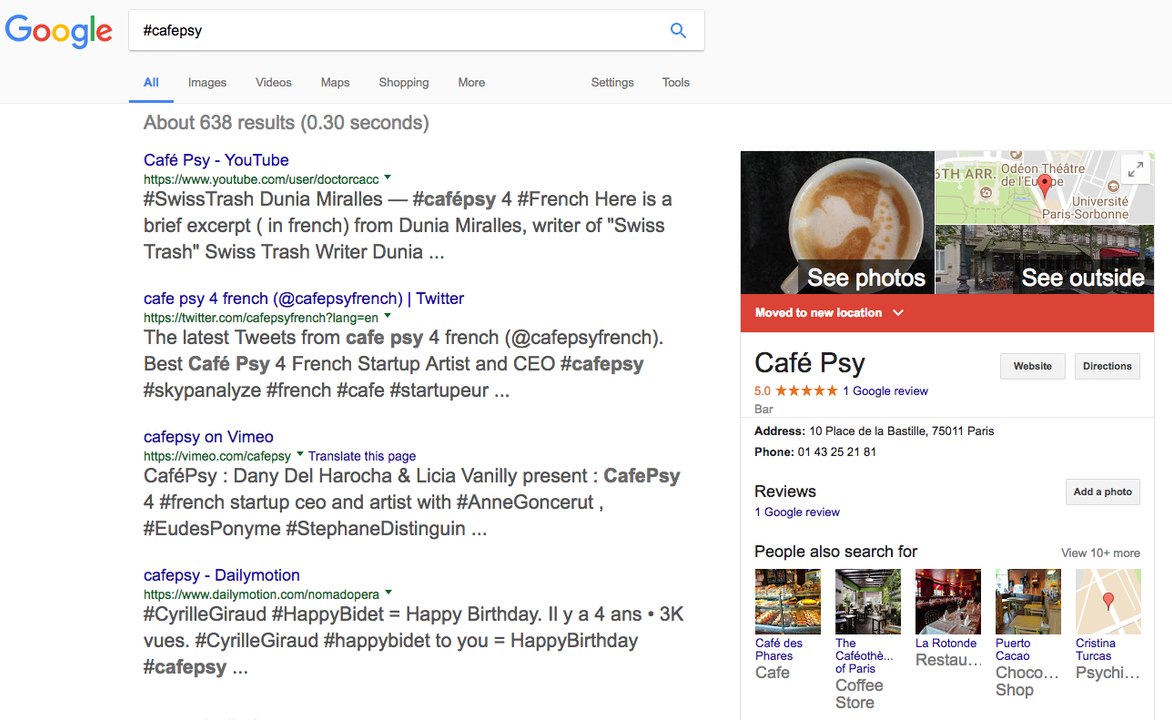
Task: Switch to the Maps tab
Action: tap(335, 83)
